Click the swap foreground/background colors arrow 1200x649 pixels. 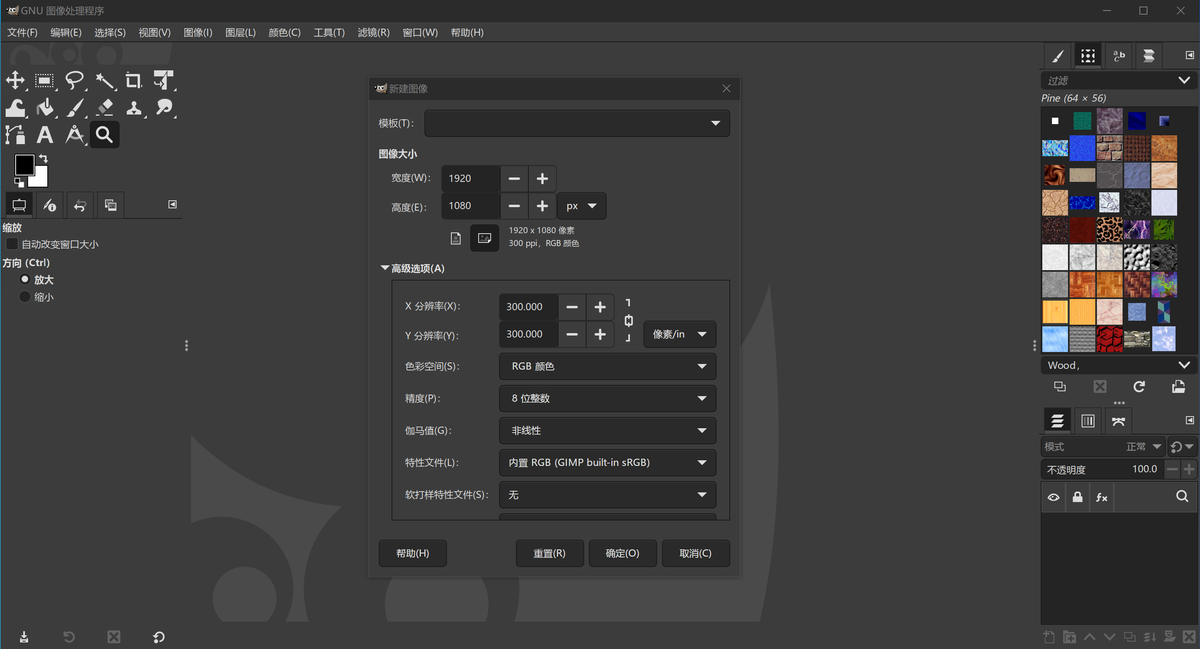pyautogui.click(x=43, y=159)
